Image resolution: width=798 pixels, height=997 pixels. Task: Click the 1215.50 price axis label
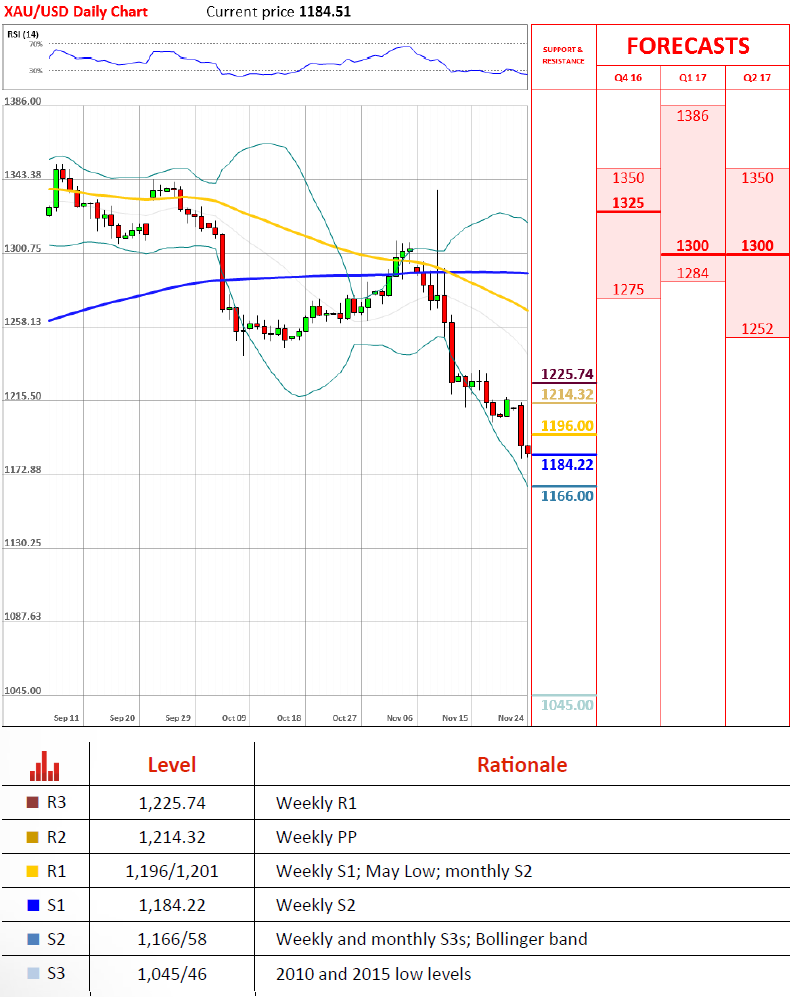coord(22,396)
